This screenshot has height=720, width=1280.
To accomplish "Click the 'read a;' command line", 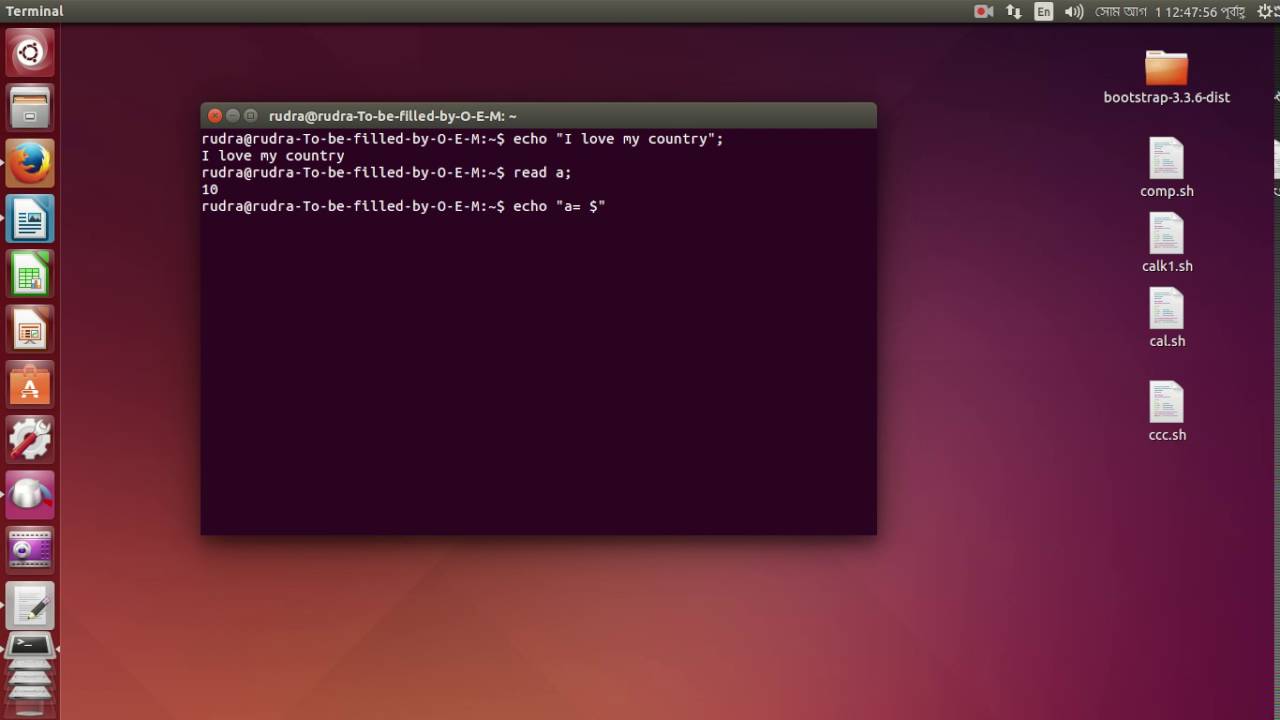I will pos(387,173).
